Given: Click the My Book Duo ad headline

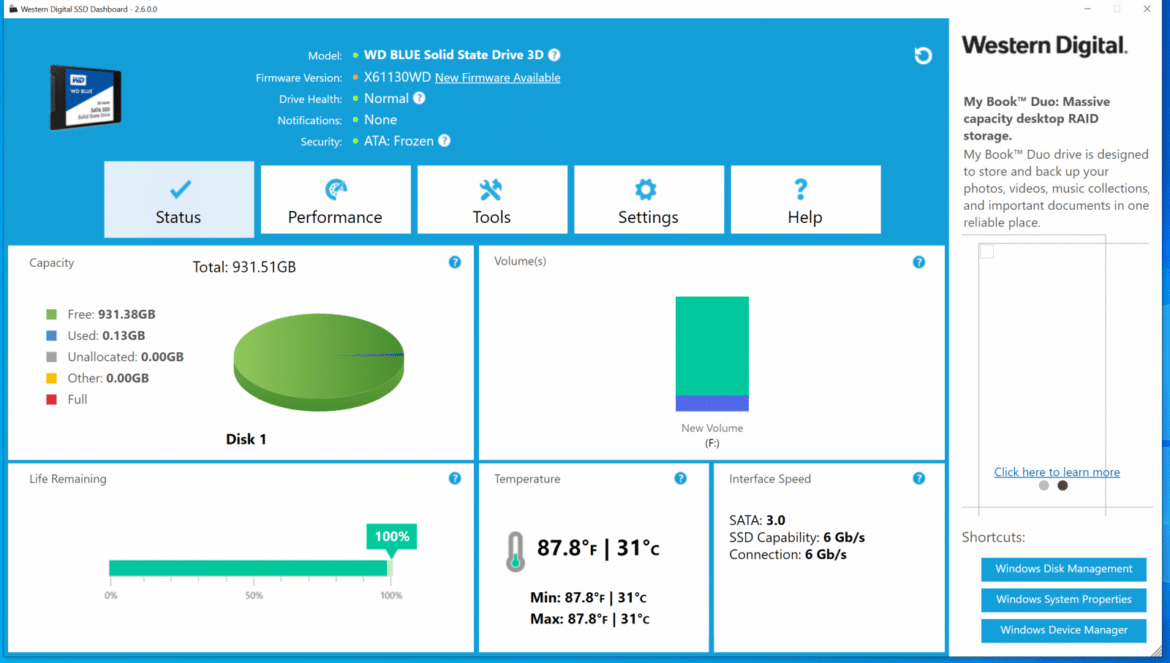Looking at the screenshot, I should pos(1037,119).
